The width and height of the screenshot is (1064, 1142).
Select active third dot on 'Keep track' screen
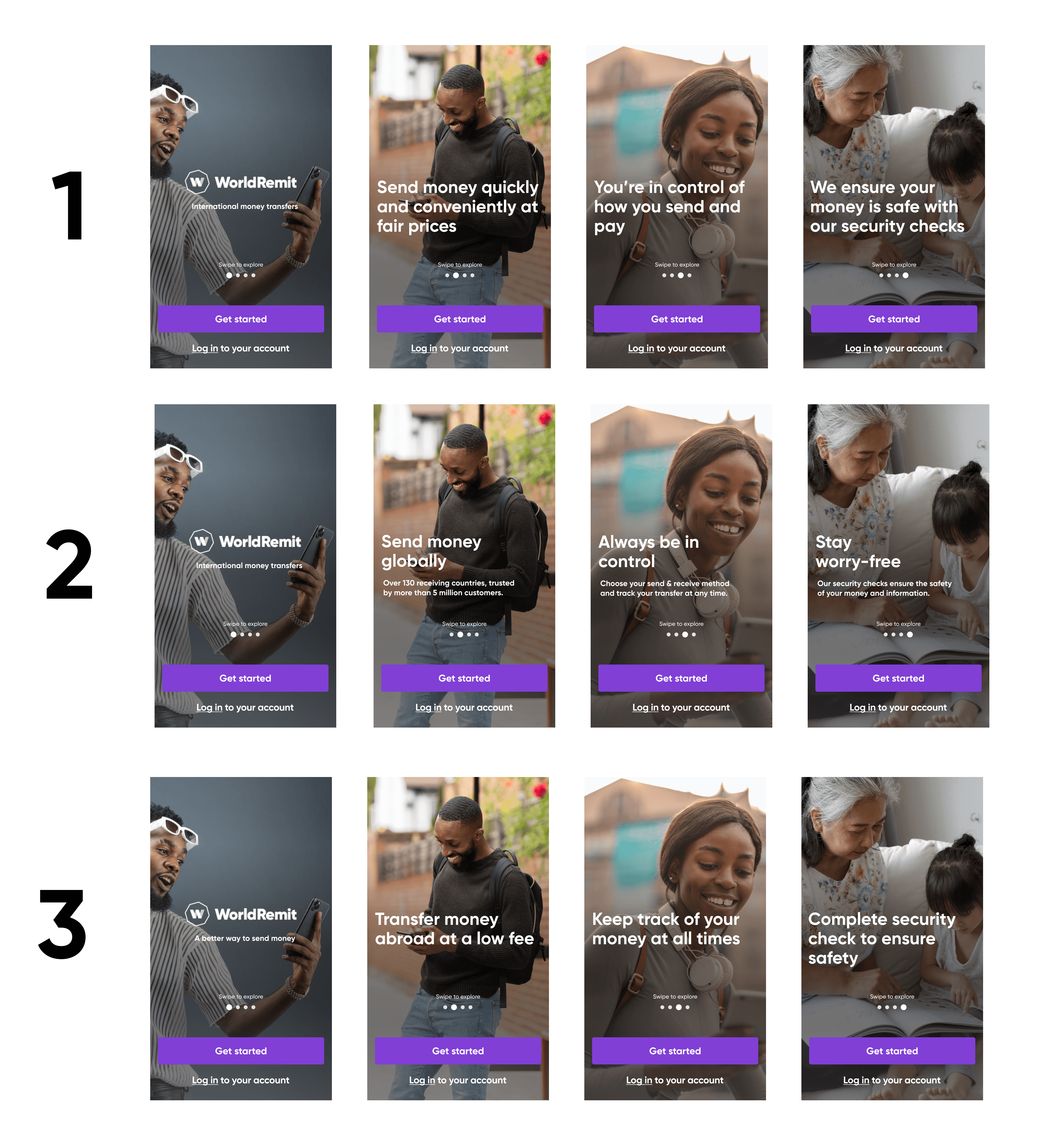(x=679, y=1007)
